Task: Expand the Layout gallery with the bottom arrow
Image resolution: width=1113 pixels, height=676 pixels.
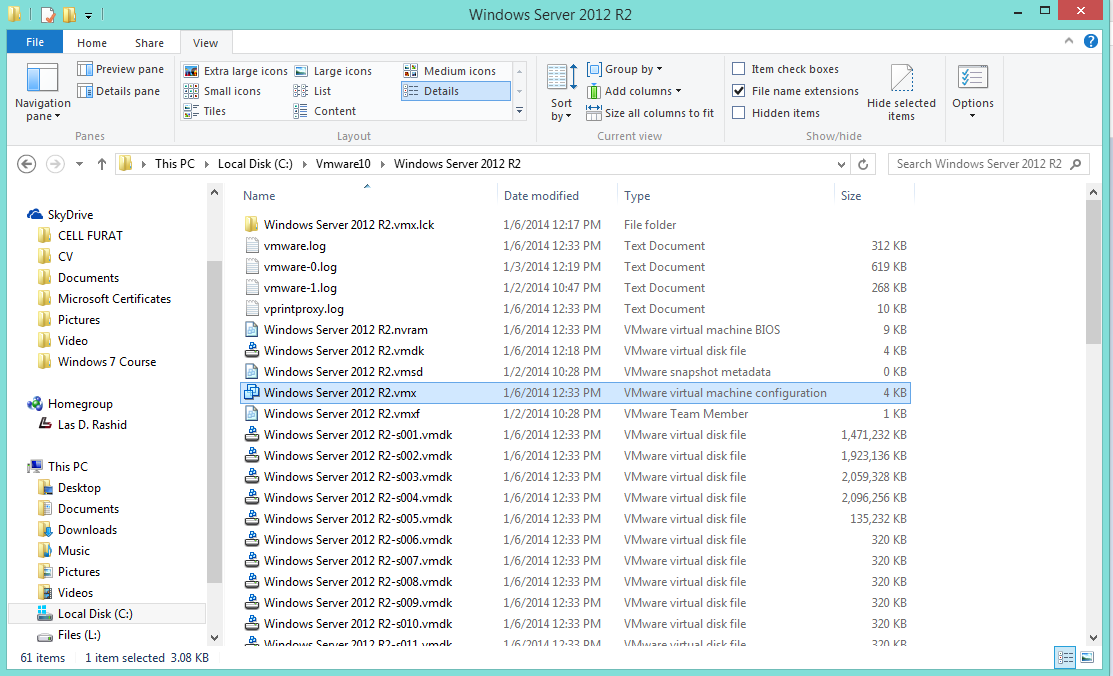Action: click(x=520, y=111)
